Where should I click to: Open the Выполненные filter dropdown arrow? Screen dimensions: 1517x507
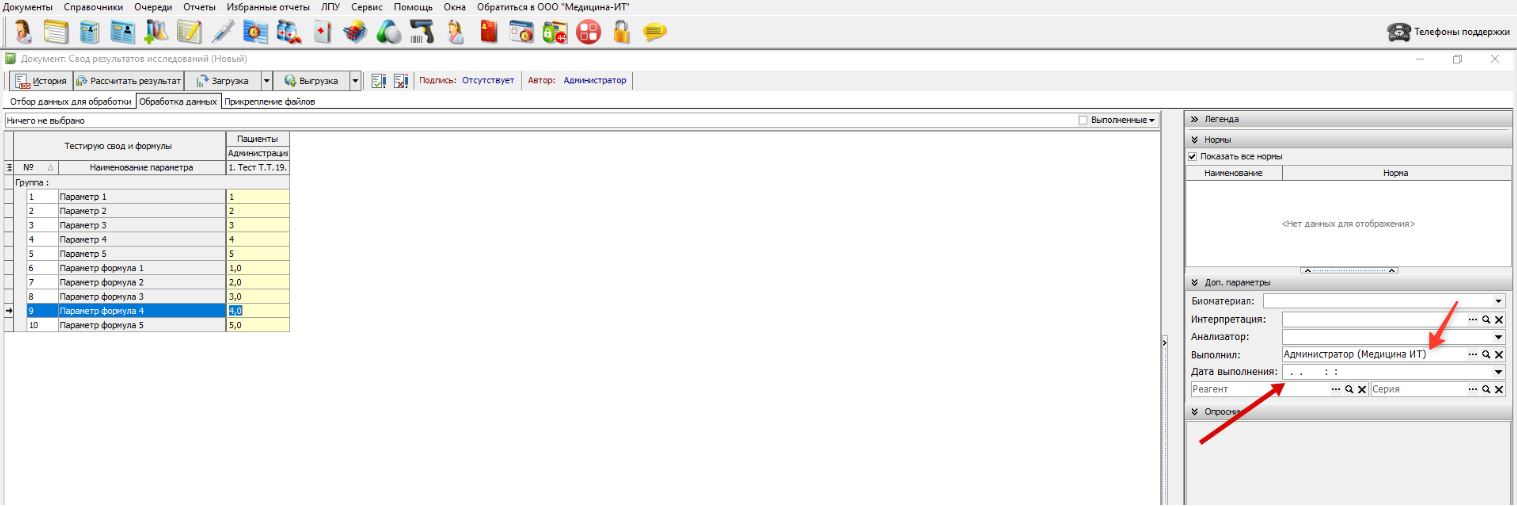coord(1154,120)
